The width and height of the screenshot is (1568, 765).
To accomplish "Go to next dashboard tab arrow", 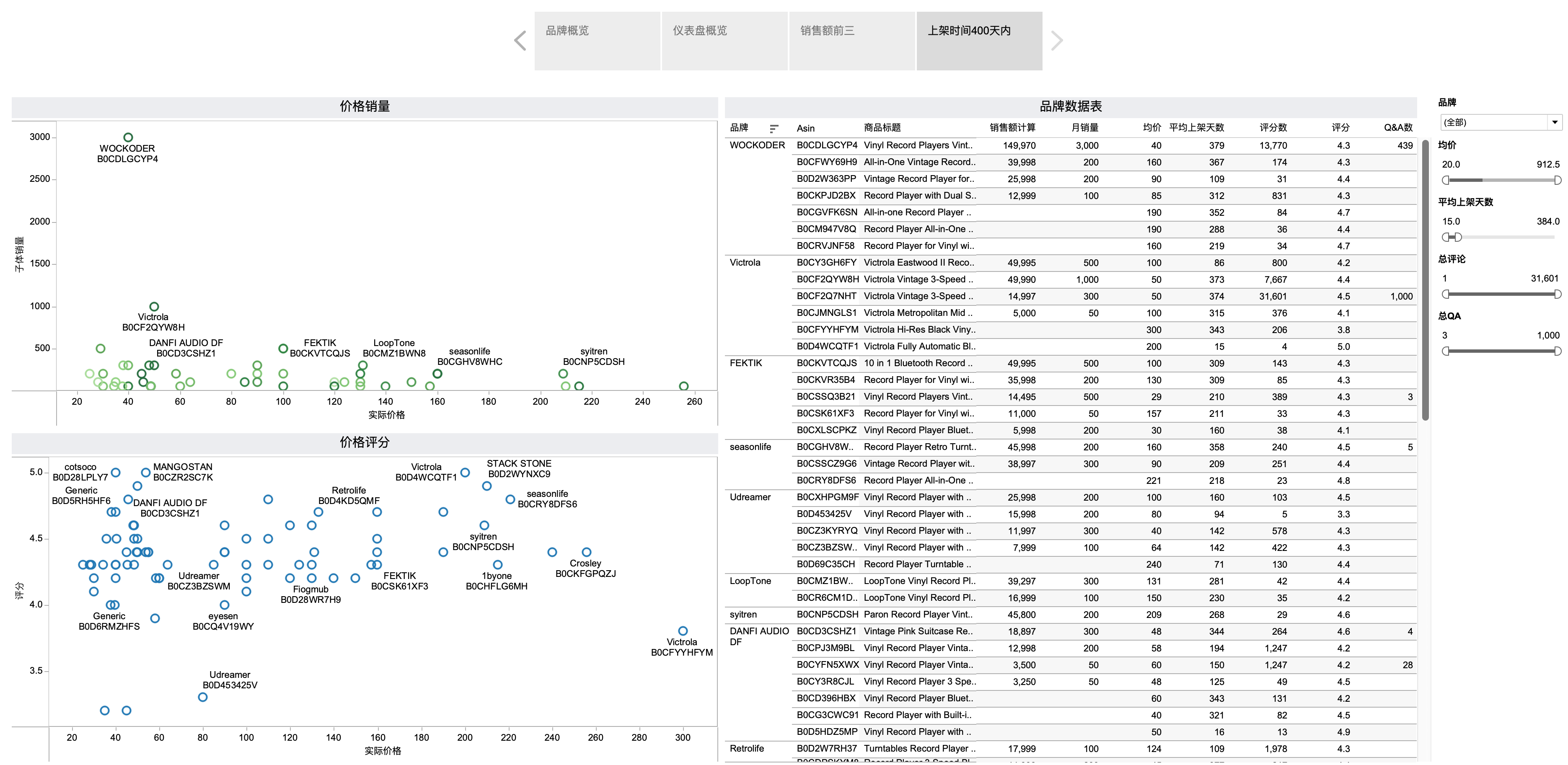I will (1057, 41).
